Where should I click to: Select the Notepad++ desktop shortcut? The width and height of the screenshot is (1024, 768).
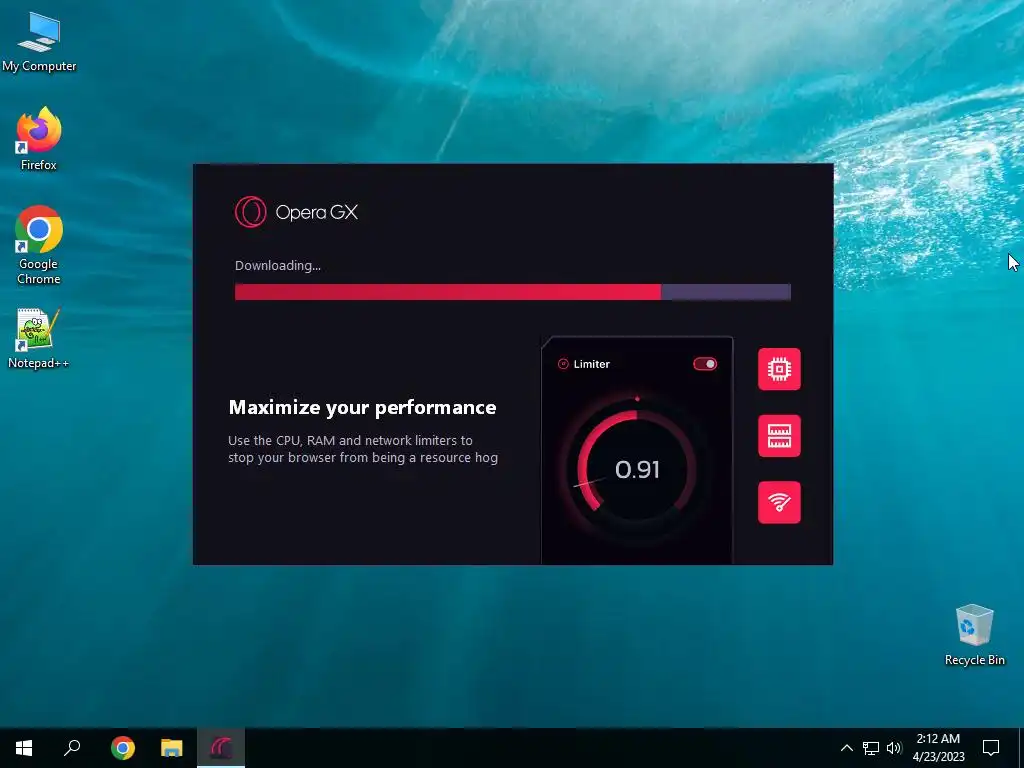(39, 338)
